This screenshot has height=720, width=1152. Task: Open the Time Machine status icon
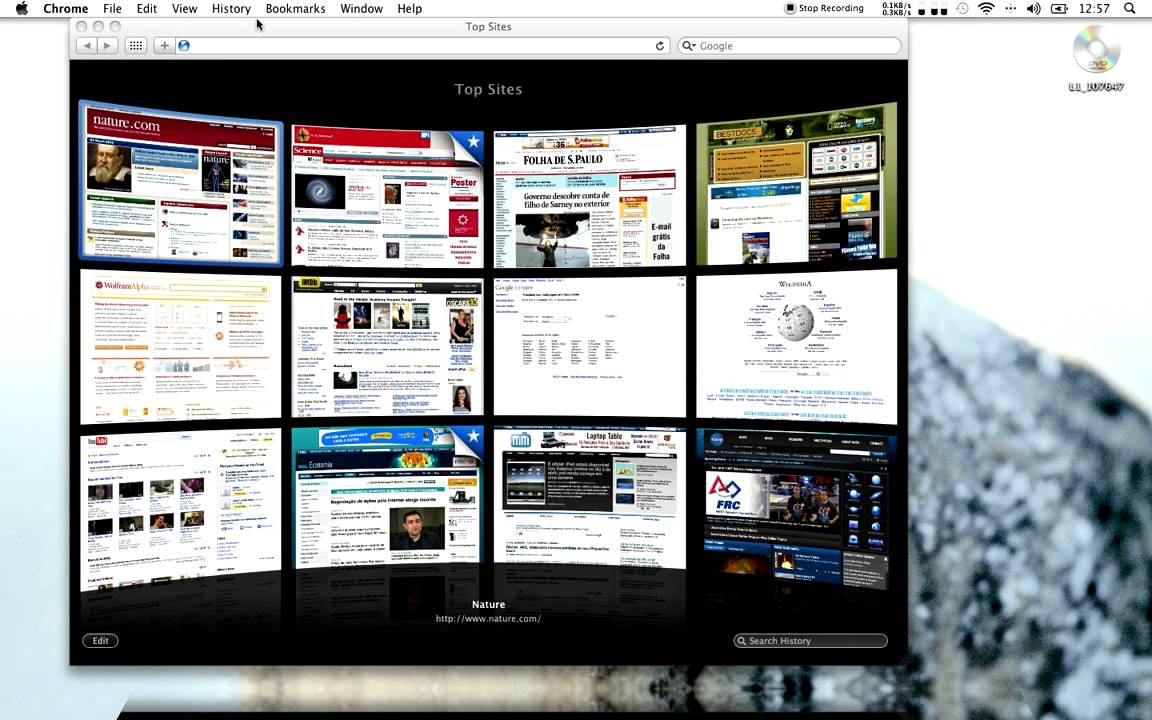click(x=962, y=9)
